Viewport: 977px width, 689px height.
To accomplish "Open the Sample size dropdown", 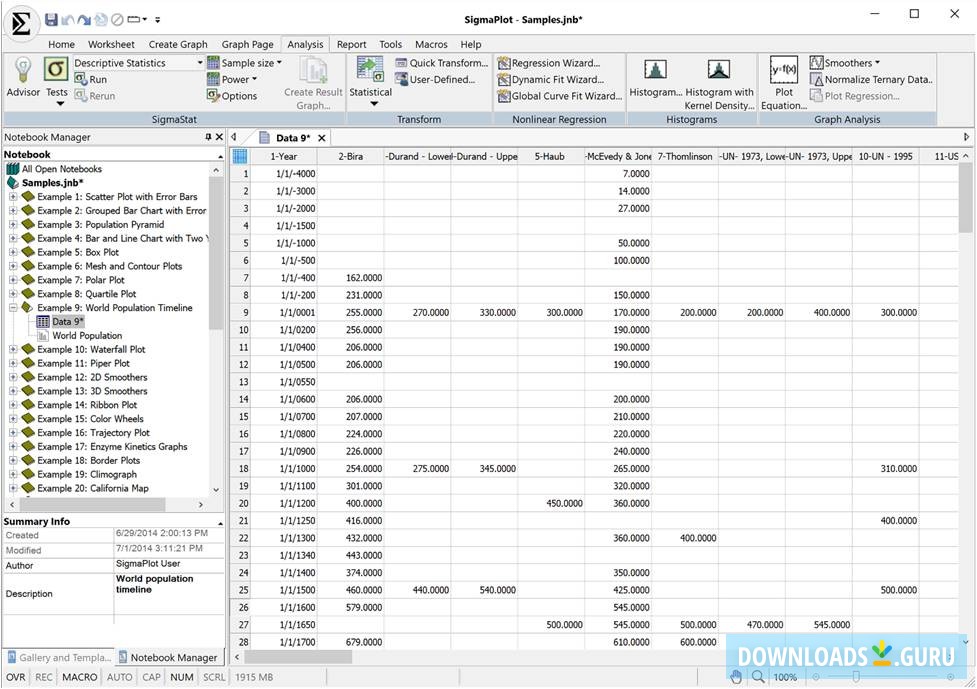I will click(244, 63).
